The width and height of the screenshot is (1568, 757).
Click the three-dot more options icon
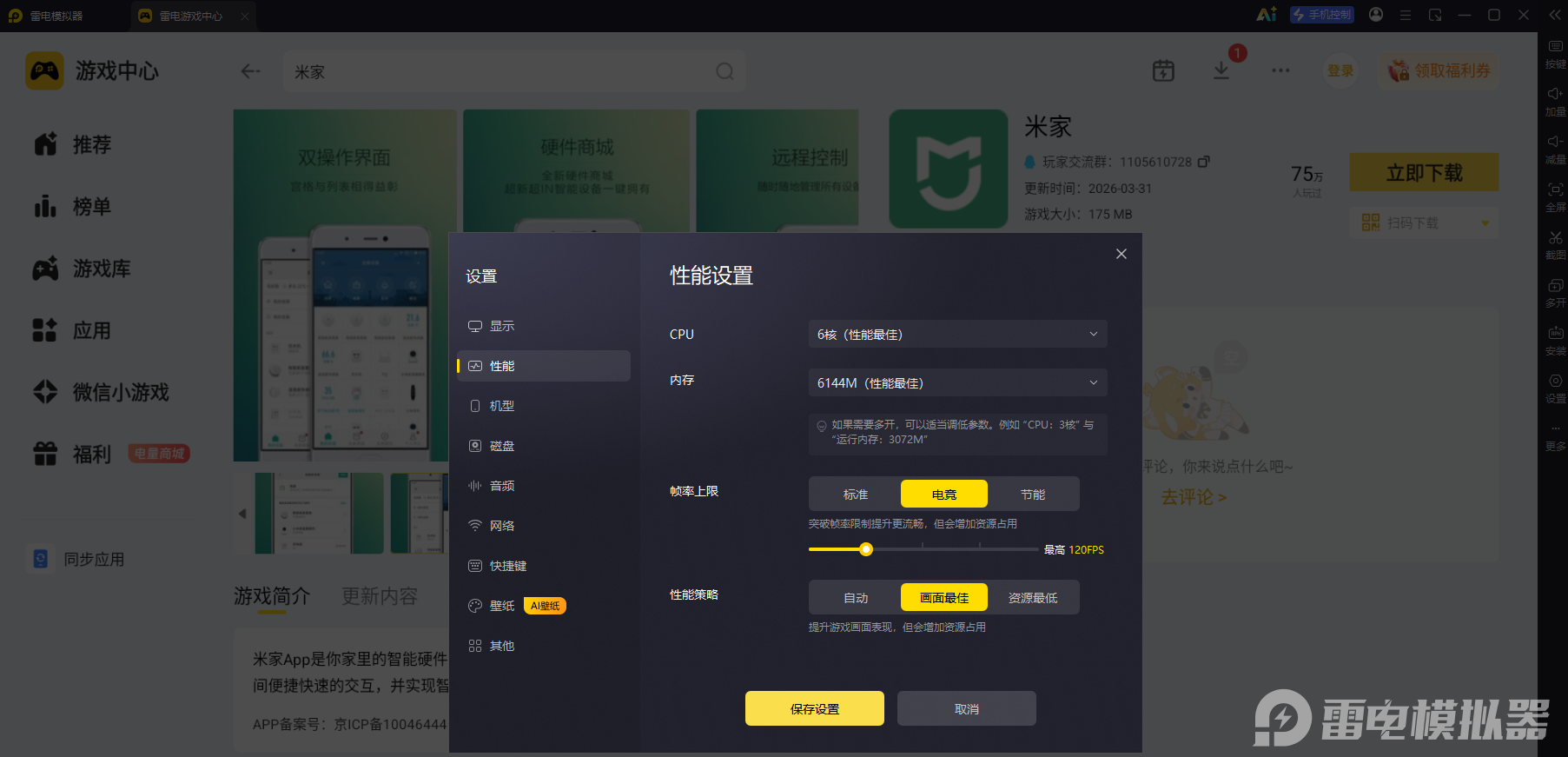tap(1280, 71)
